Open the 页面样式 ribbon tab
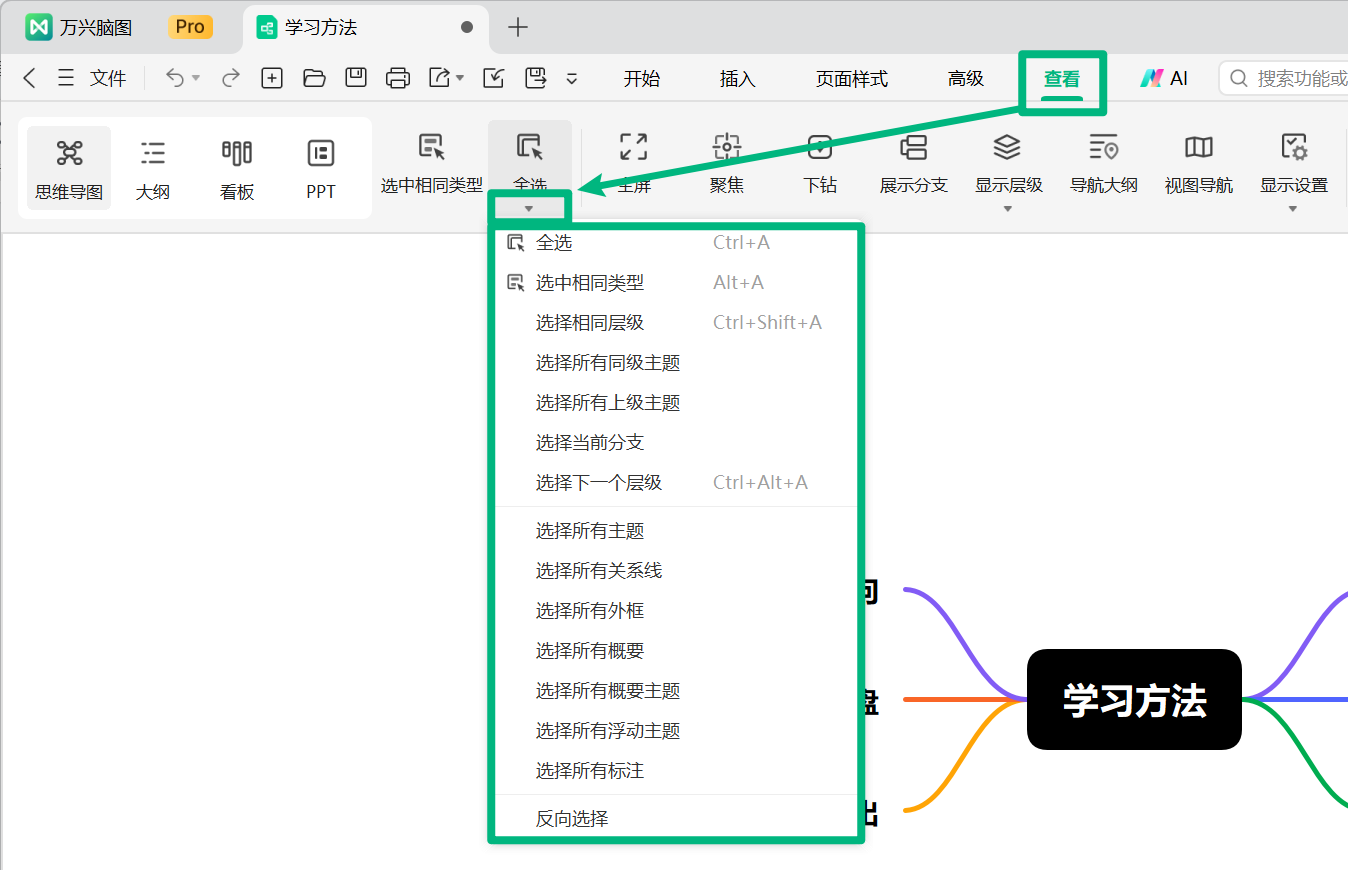The width and height of the screenshot is (1348, 870). coord(852,79)
